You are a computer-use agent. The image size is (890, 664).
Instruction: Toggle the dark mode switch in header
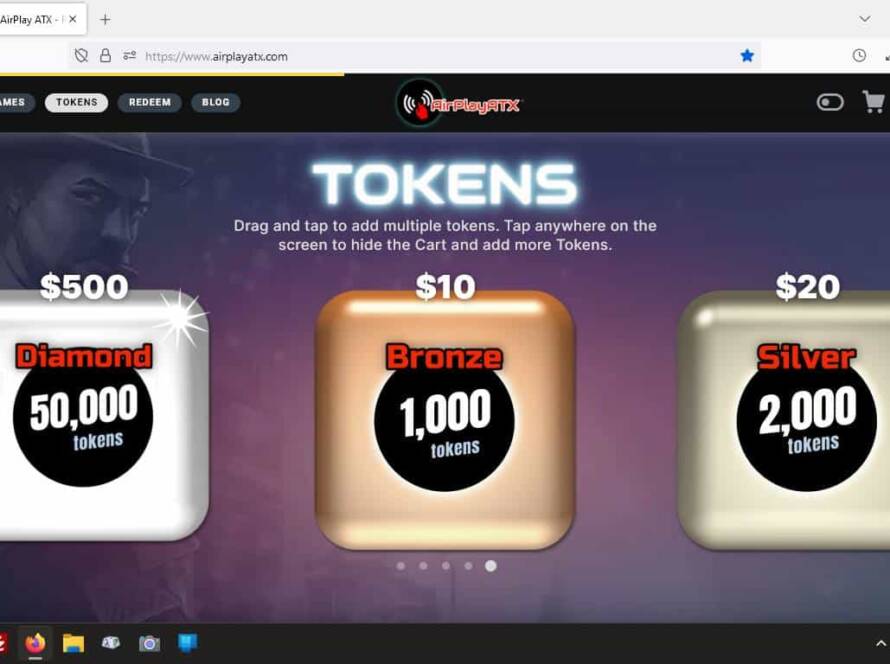[830, 102]
